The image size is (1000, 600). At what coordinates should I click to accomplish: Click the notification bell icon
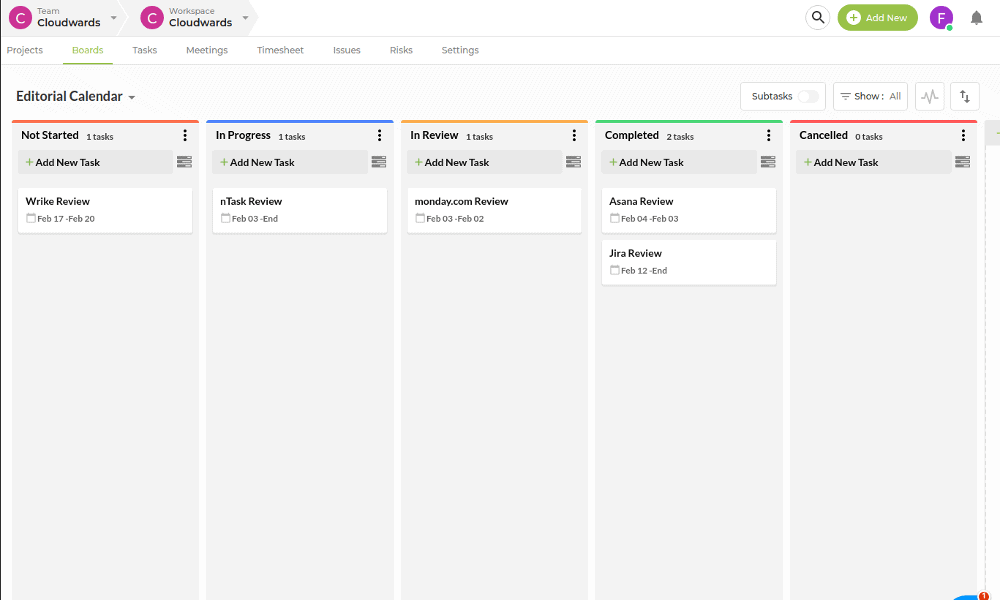[976, 18]
